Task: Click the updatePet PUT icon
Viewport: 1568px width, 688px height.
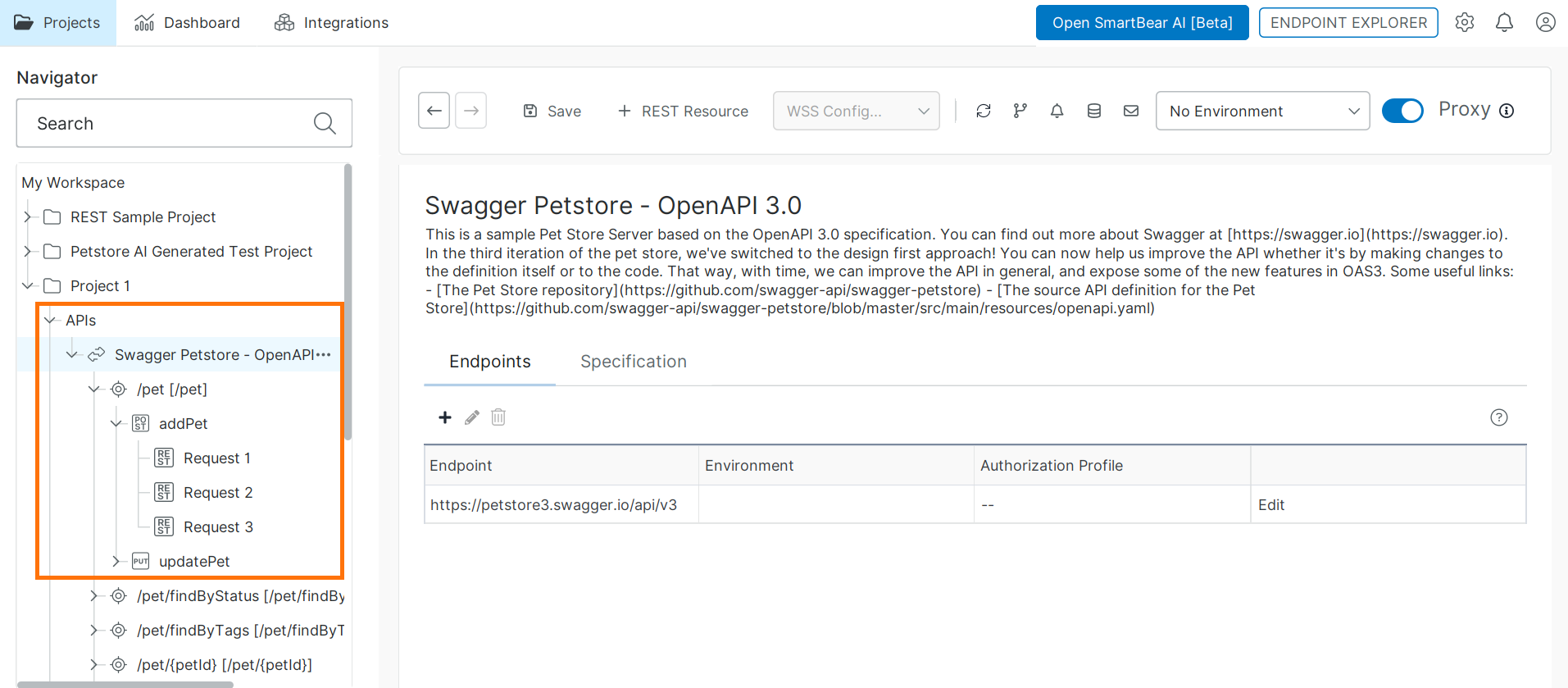Action: tap(140, 561)
